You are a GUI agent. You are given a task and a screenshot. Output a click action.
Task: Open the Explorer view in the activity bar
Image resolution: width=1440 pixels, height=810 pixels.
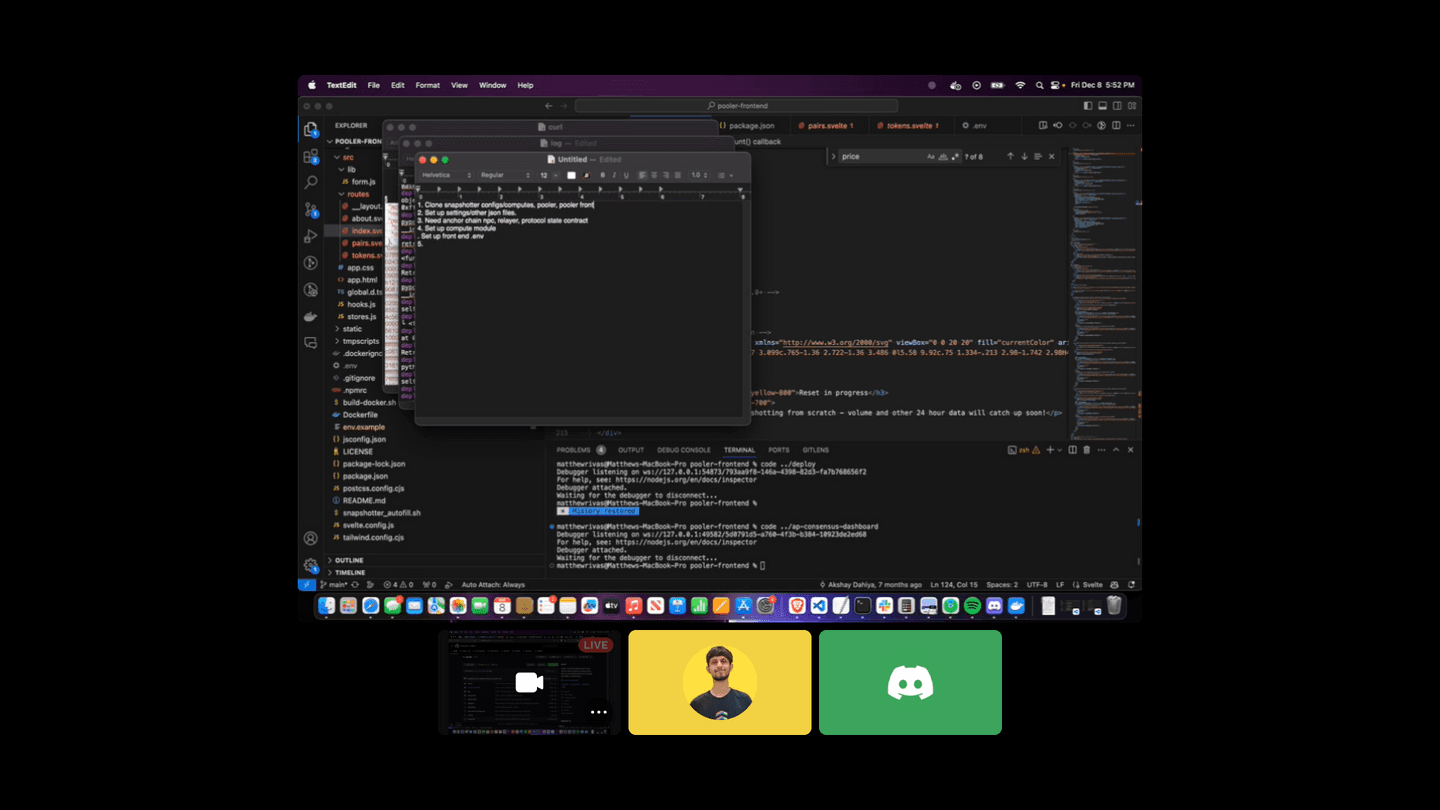pos(310,129)
